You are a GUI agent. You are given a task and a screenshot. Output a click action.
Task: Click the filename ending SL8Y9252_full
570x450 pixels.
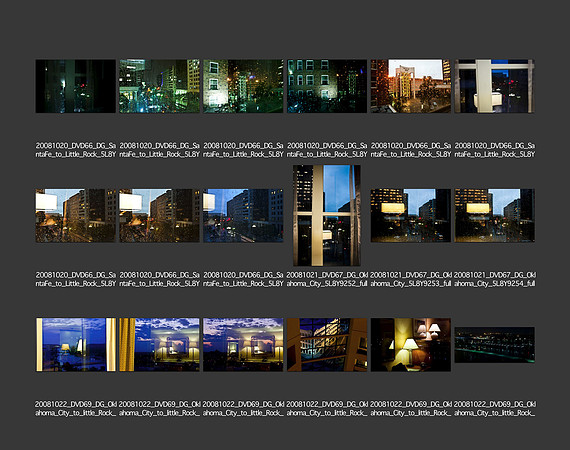point(327,279)
